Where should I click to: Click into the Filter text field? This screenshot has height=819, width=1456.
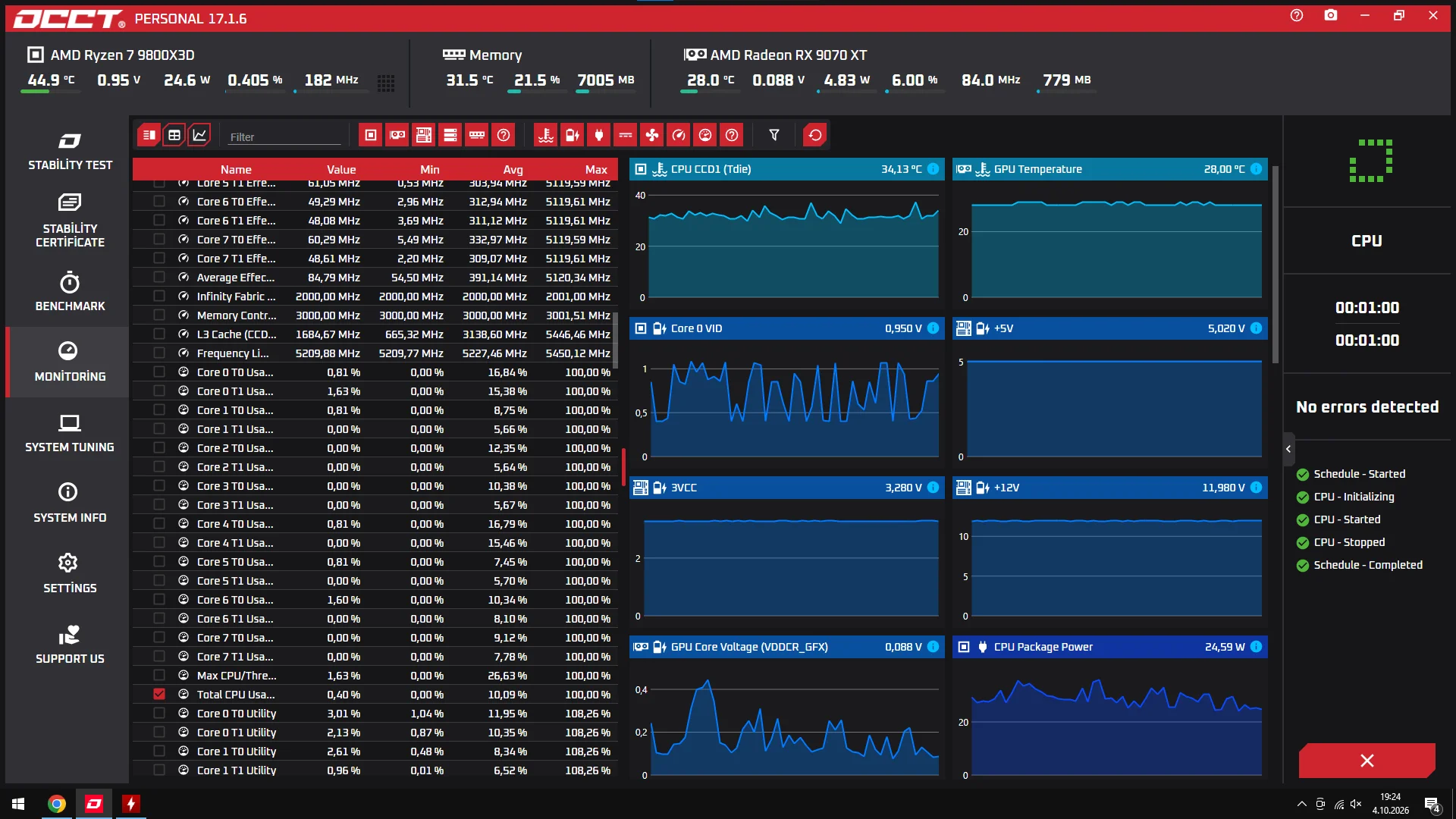pyautogui.click(x=285, y=136)
